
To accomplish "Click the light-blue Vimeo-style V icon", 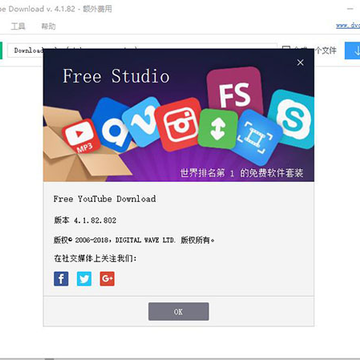I will point(142,121).
